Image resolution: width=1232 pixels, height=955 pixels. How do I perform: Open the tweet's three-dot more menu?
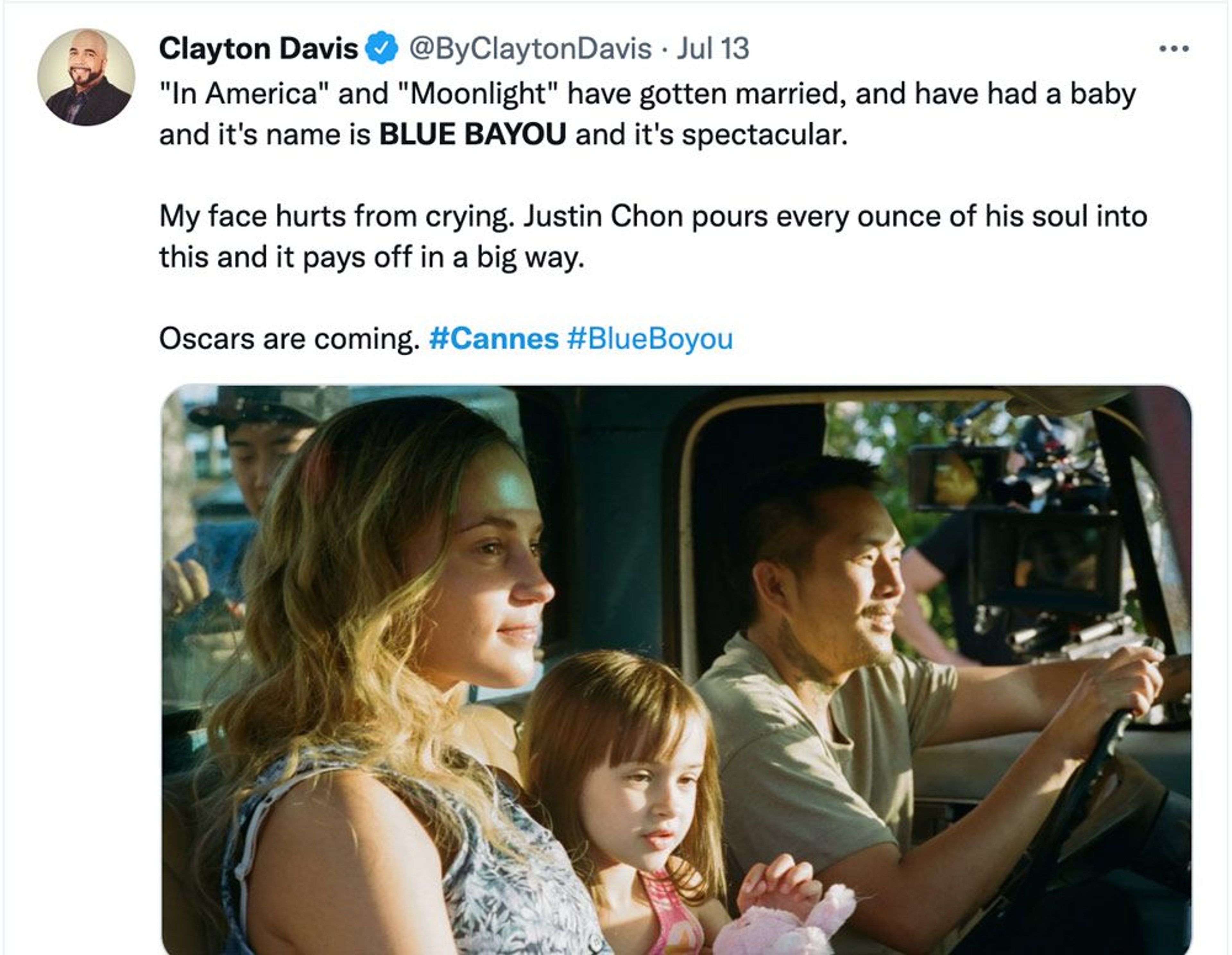tap(1174, 49)
